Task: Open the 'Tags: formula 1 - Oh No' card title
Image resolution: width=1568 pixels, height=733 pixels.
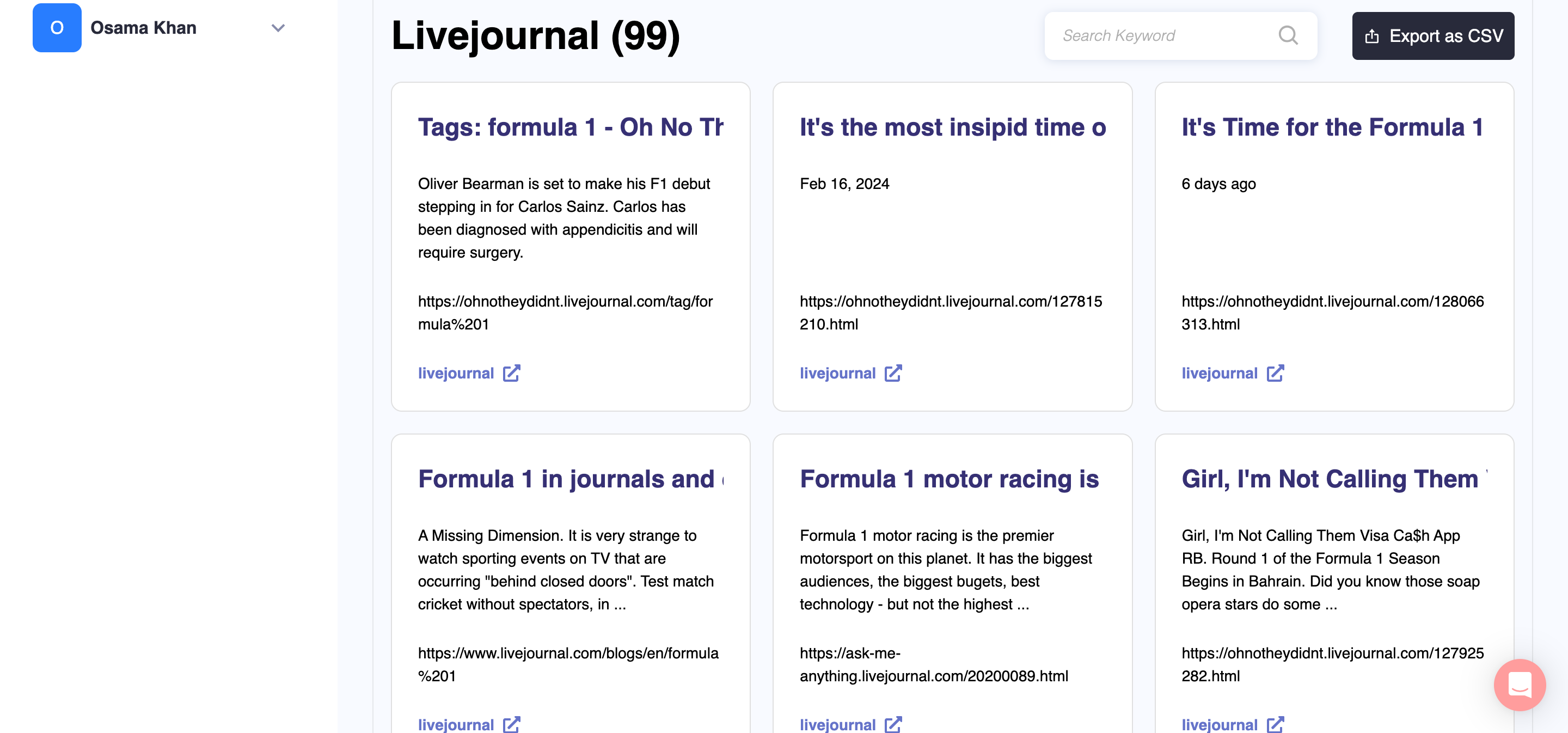Action: 571,127
